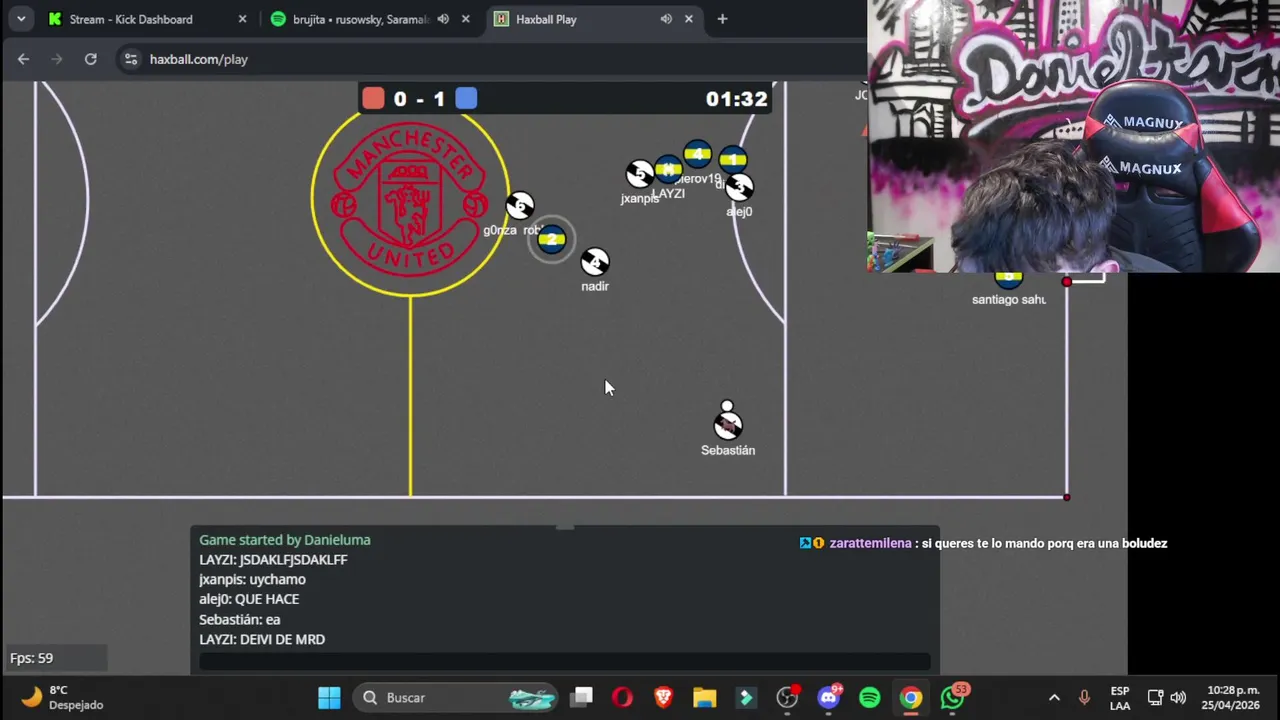Click the streamer webcam overlay
The height and width of the screenshot is (720, 1280).
1073,136
